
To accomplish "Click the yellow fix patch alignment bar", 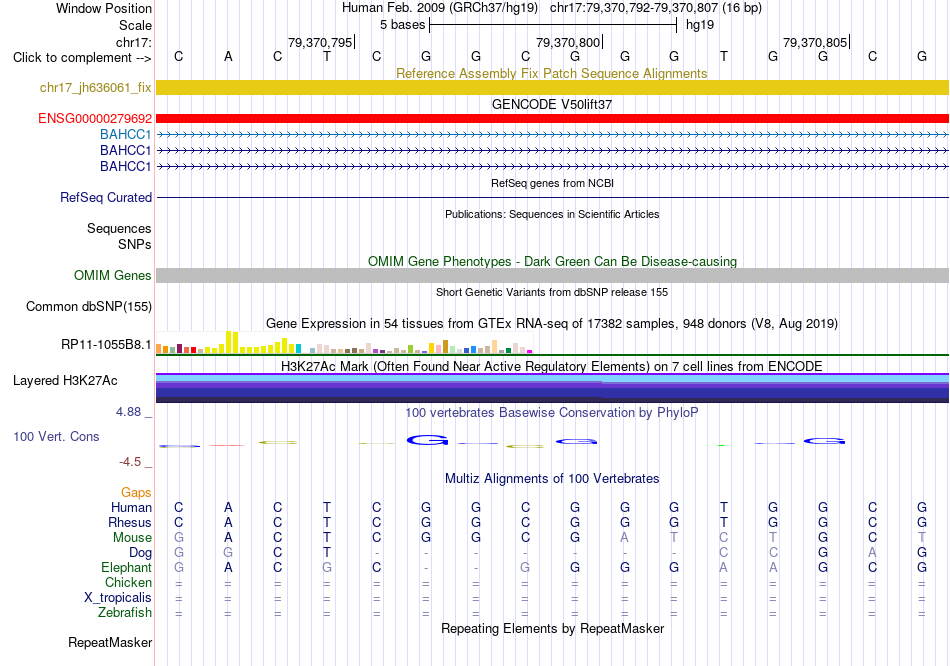I will (x=552, y=87).
